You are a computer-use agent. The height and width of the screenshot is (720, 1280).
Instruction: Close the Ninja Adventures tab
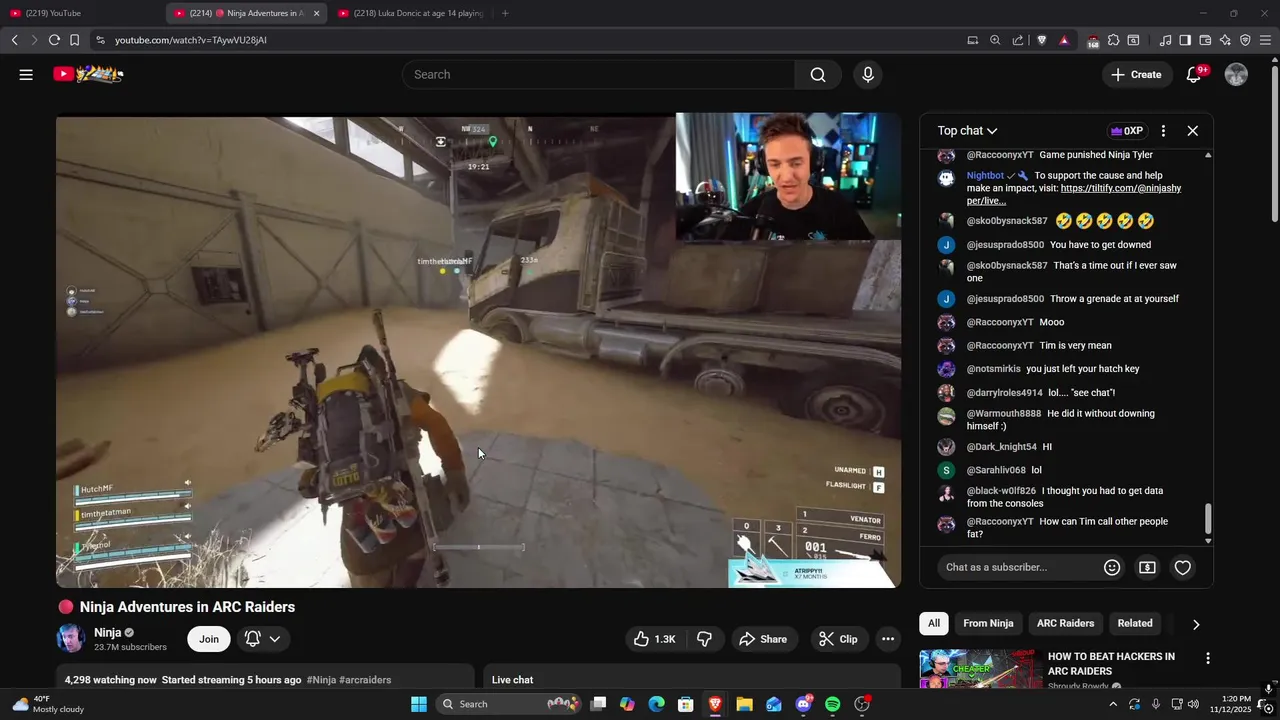316,13
